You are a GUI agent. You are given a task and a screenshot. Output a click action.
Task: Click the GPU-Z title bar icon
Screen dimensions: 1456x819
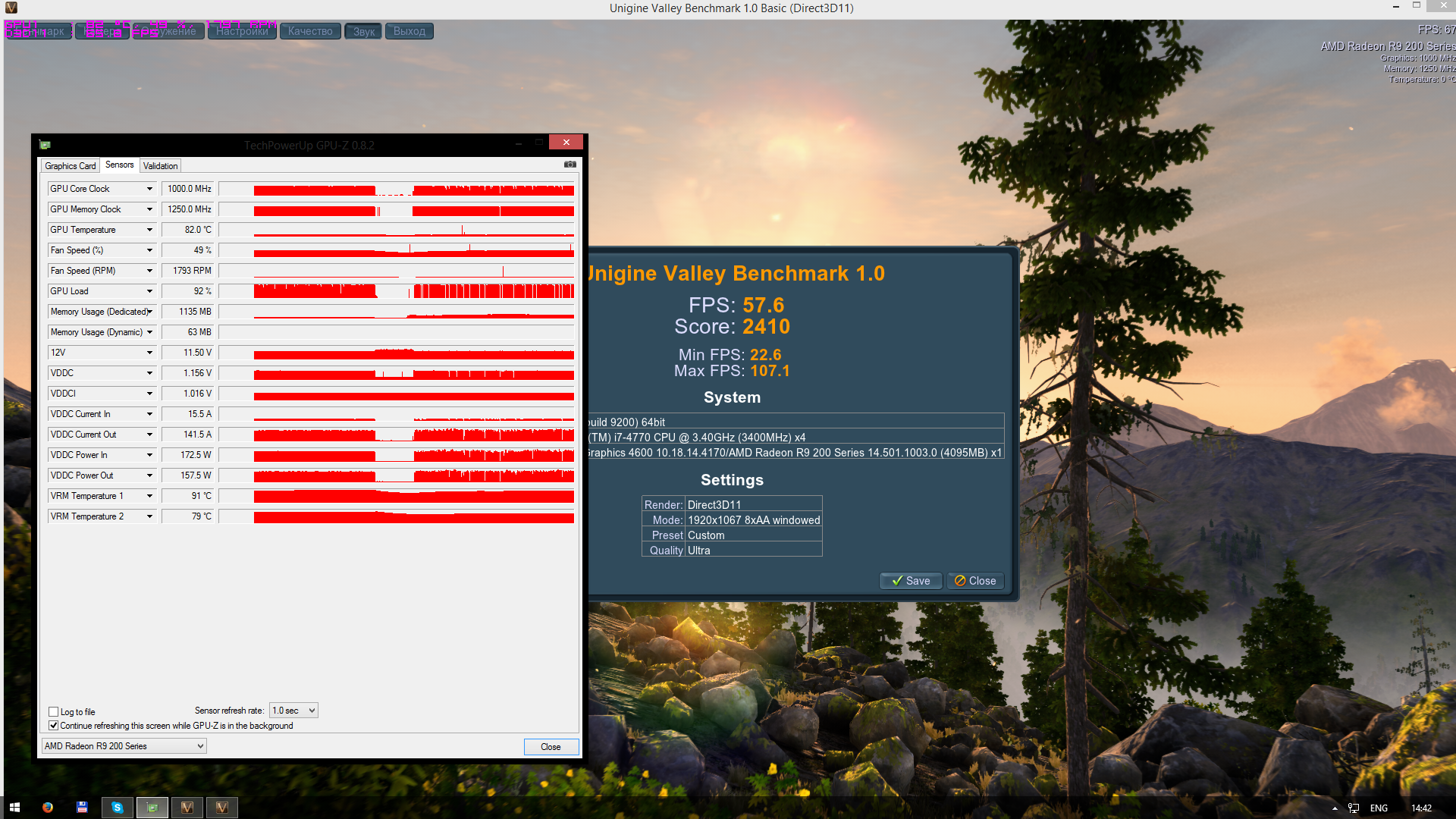click(45, 145)
